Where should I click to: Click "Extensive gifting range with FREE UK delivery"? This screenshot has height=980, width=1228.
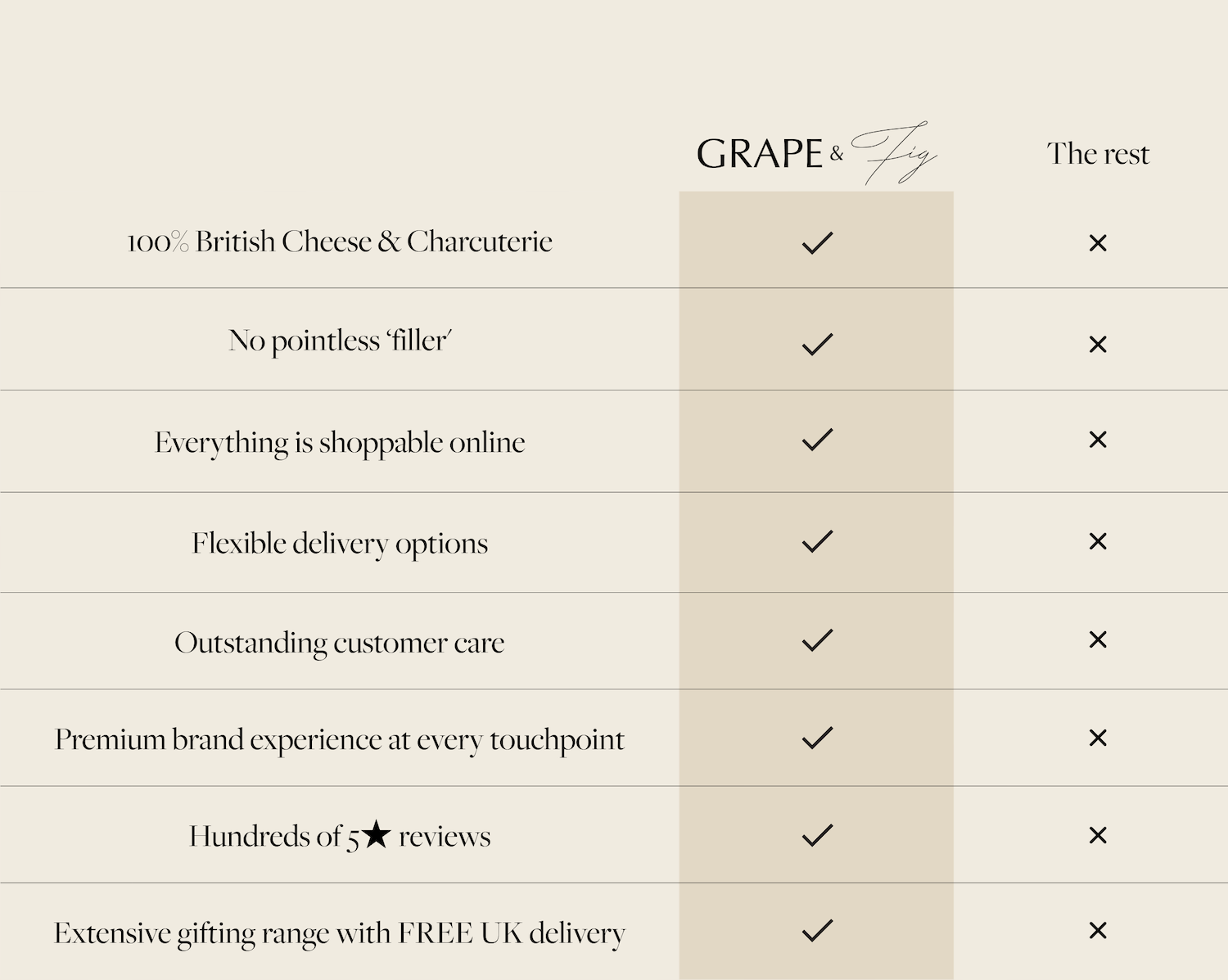pyautogui.click(x=340, y=933)
